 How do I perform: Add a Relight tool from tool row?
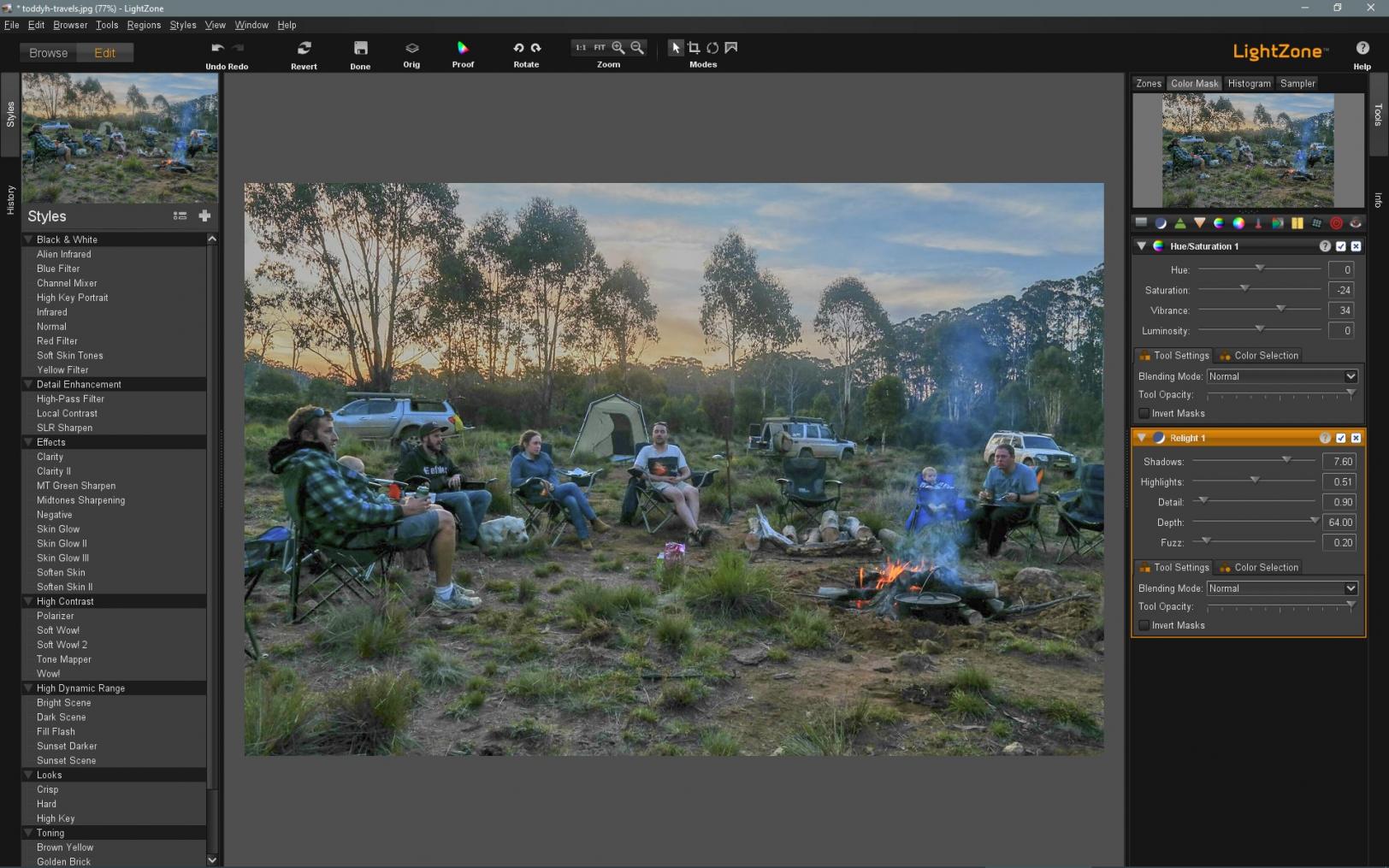(1161, 222)
